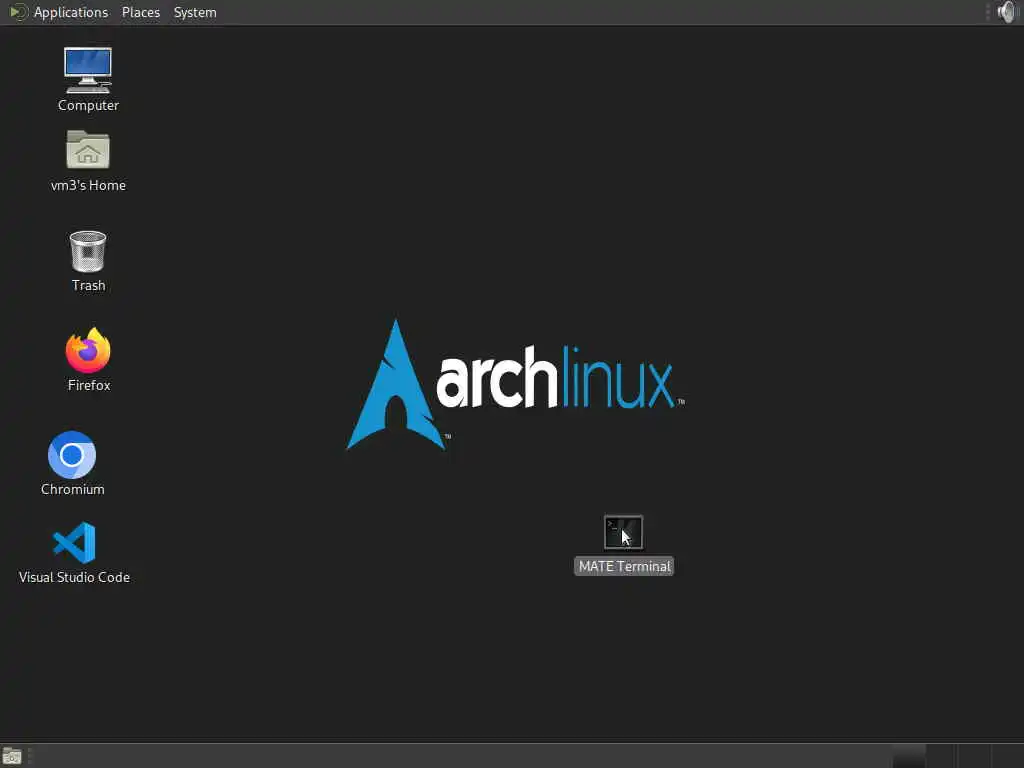Switch to the second workspace in switcher
Image resolution: width=1024 pixels, height=768 pixels.
coord(941,756)
